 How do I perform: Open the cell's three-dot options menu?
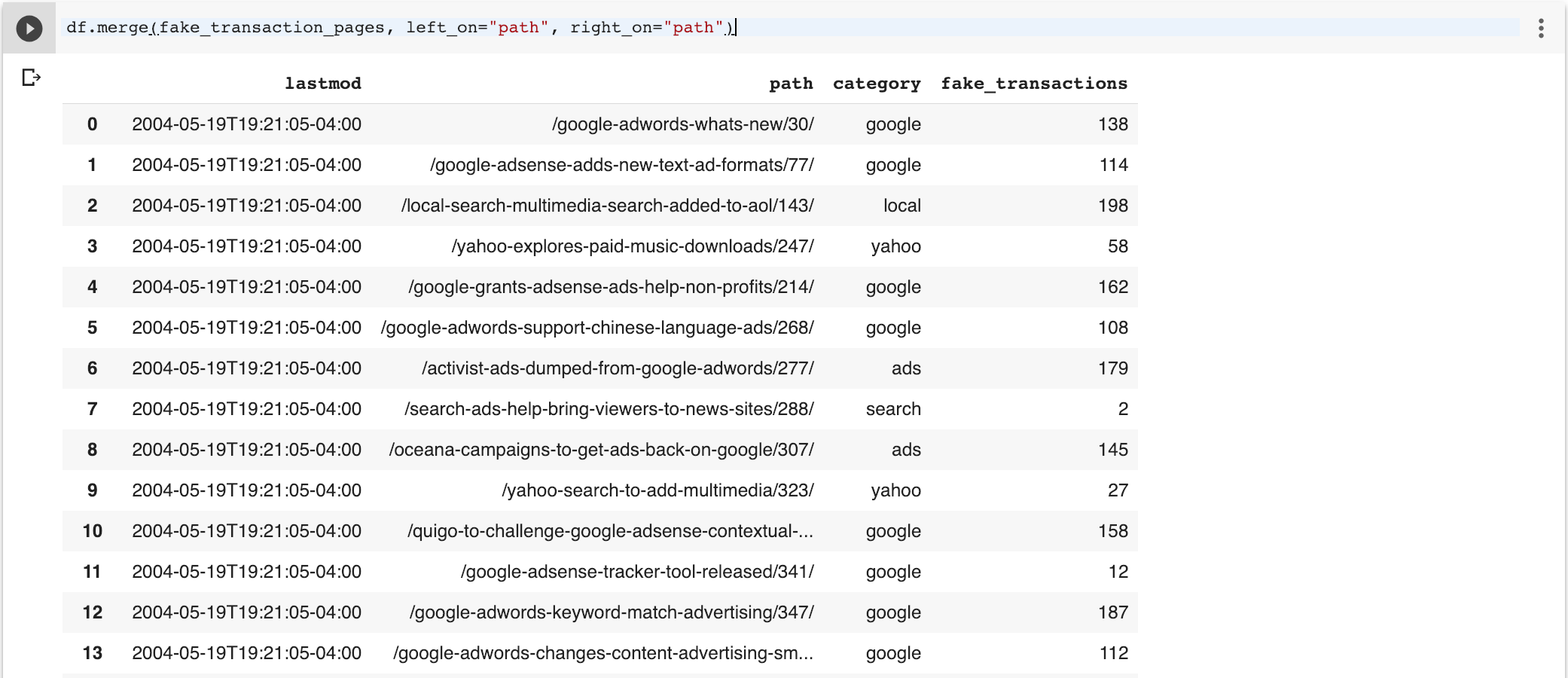coord(1541,29)
